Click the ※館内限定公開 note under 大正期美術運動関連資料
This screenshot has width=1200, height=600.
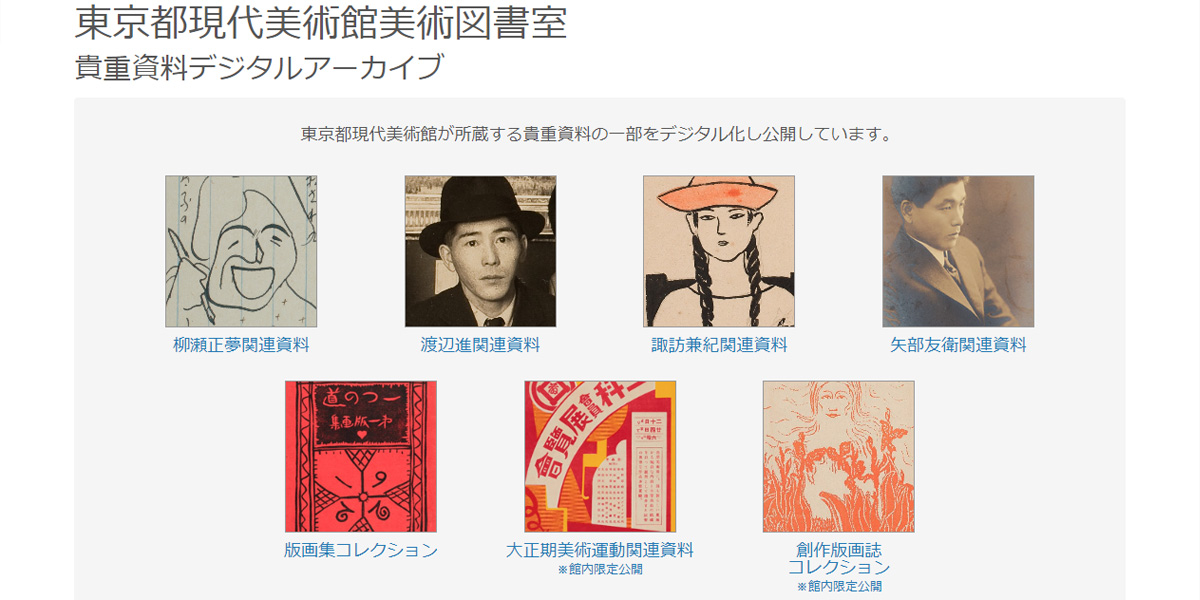[x=600, y=570]
